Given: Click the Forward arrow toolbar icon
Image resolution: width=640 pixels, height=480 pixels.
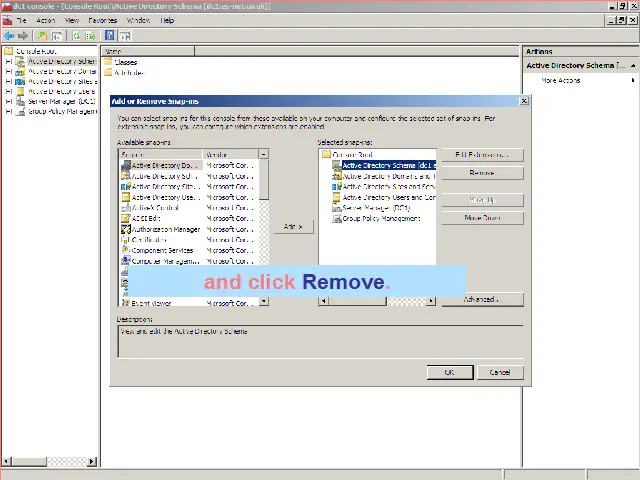Looking at the screenshot, I should pos(23,36).
